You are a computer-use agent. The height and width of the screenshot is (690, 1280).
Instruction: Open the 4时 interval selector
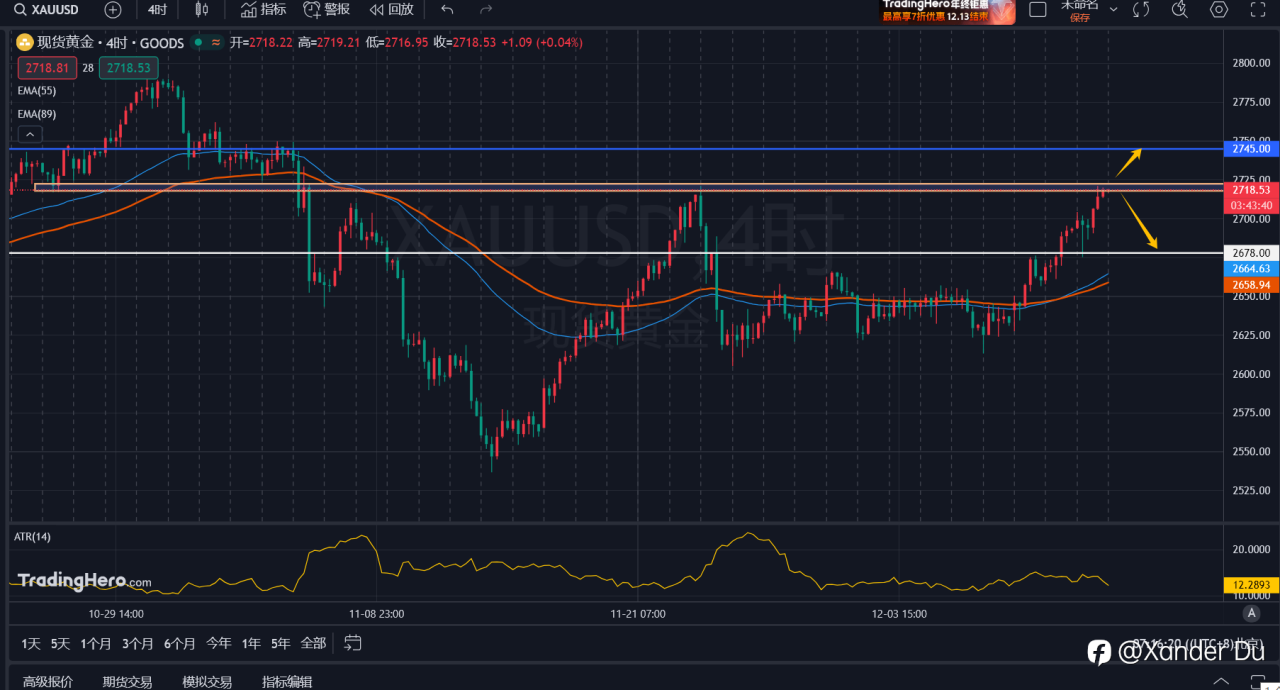click(x=157, y=10)
